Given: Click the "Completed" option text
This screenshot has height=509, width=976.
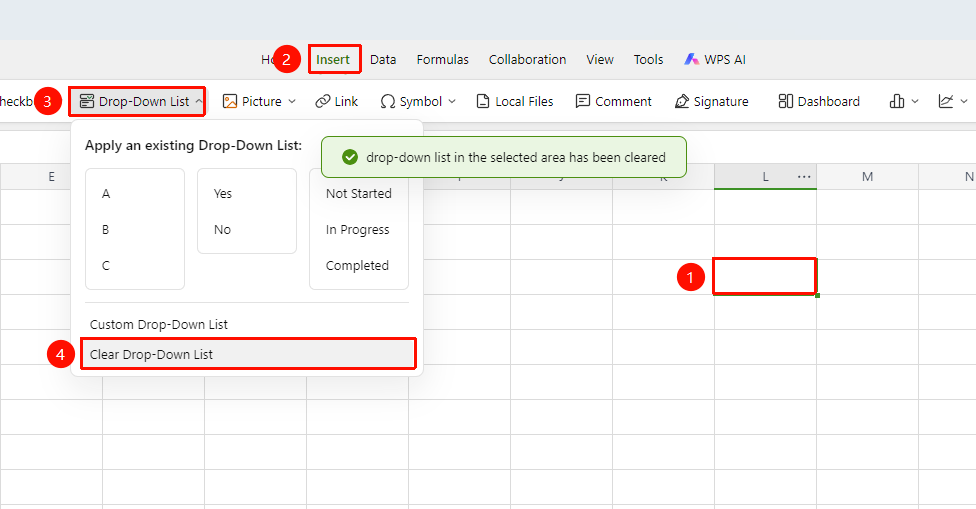Looking at the screenshot, I should coord(357,266).
